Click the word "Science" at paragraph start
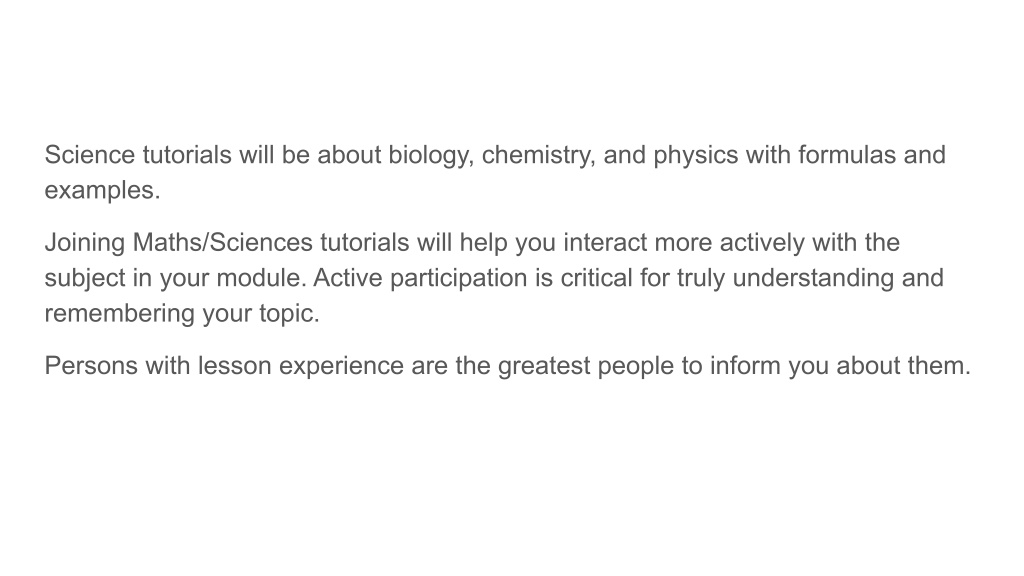The height and width of the screenshot is (576, 1024). click(x=89, y=155)
